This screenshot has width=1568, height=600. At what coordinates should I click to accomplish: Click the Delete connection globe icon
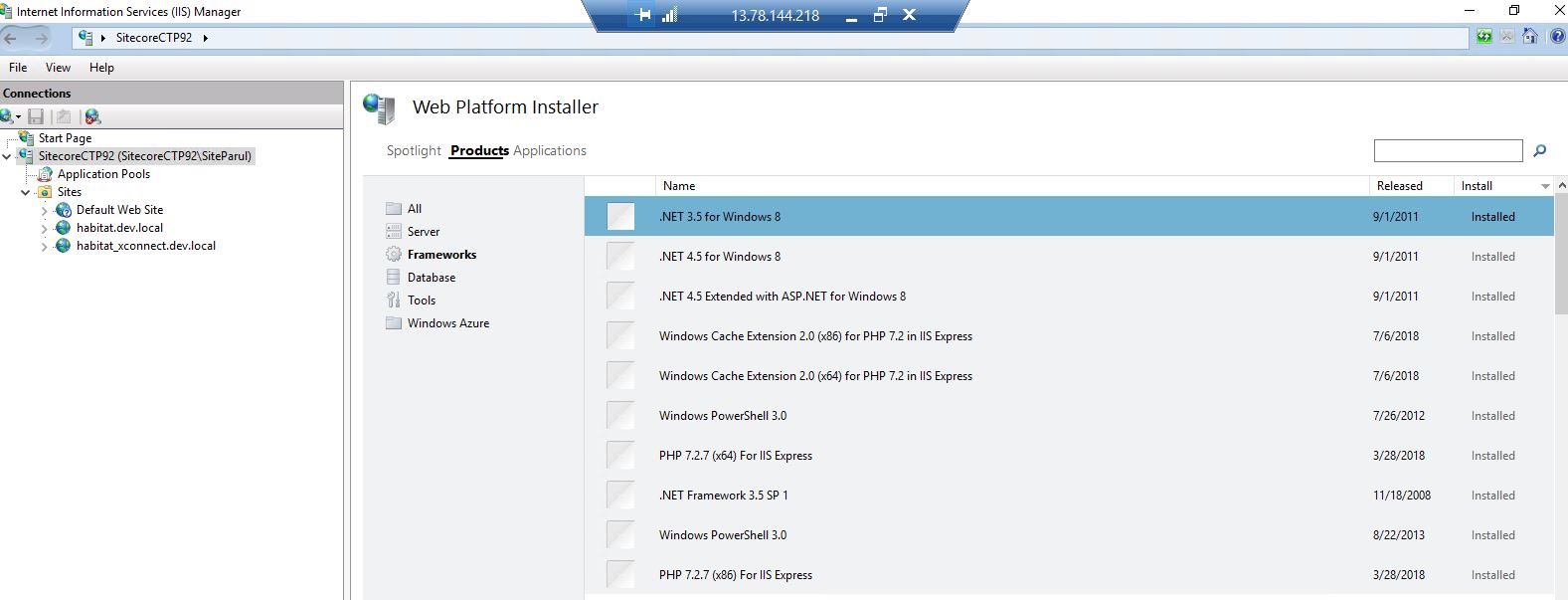click(x=92, y=116)
